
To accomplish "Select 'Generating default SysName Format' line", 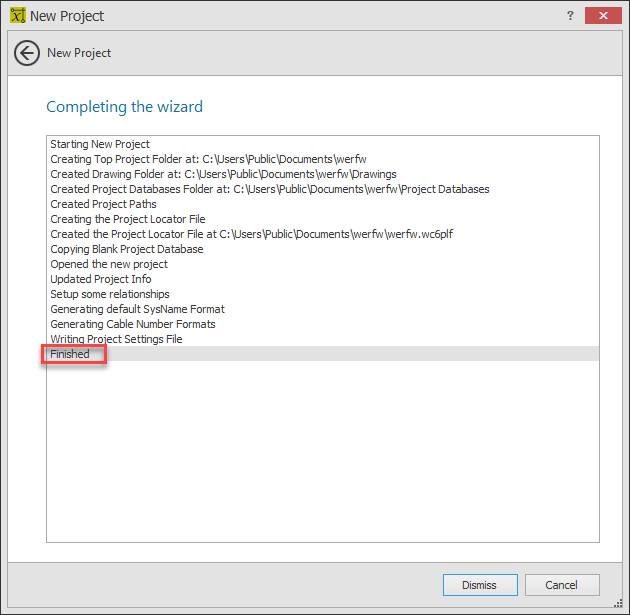I will [x=323, y=309].
